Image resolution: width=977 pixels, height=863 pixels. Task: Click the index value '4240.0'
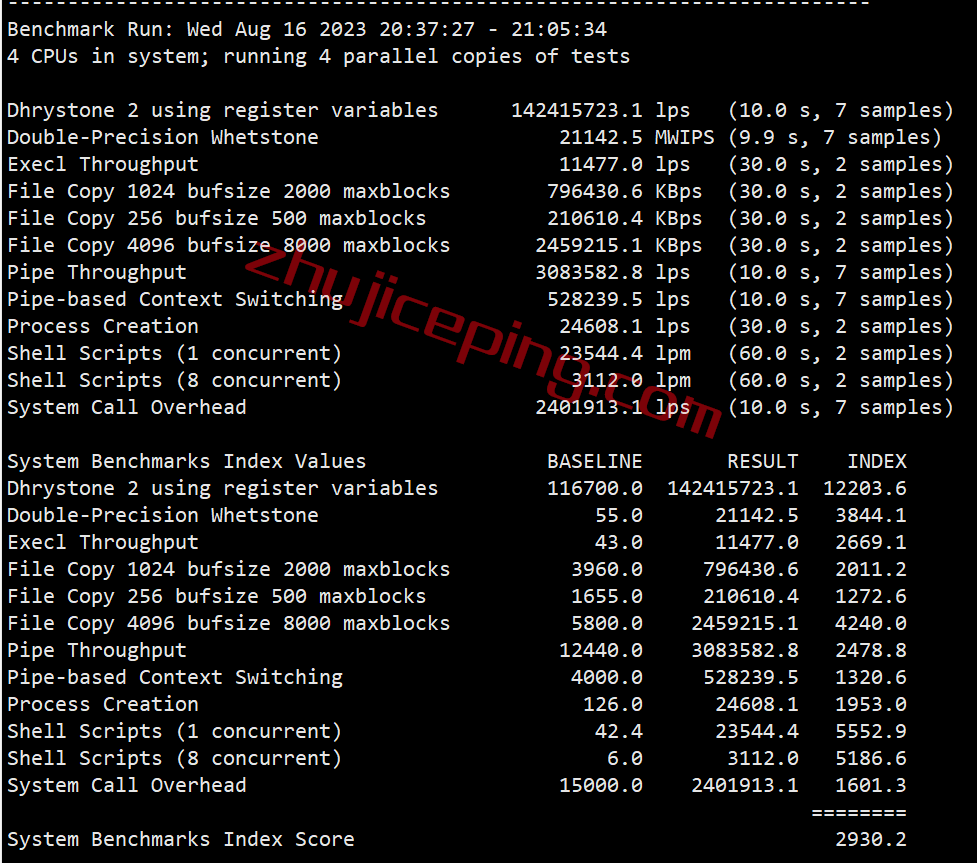[x=870, y=623]
